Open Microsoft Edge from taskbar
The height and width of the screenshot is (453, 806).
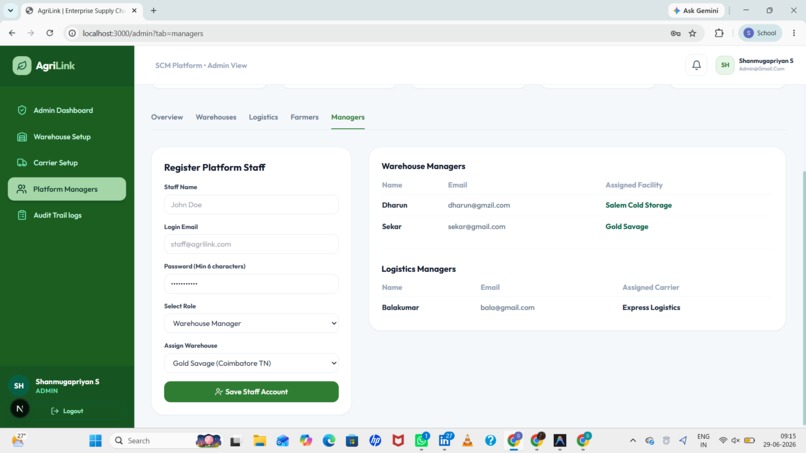coord(329,441)
